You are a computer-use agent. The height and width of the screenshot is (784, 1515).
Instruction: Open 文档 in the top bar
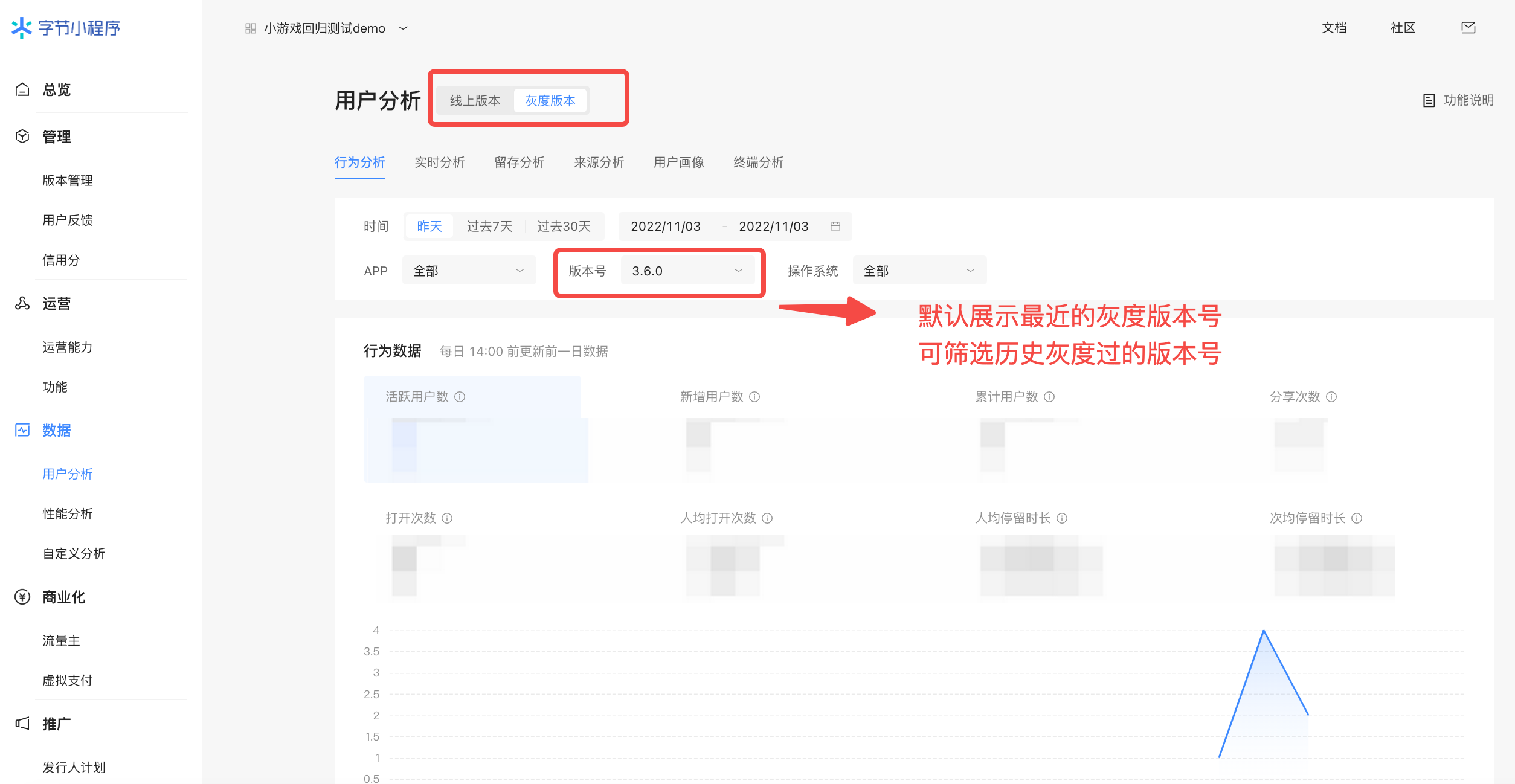(1334, 28)
